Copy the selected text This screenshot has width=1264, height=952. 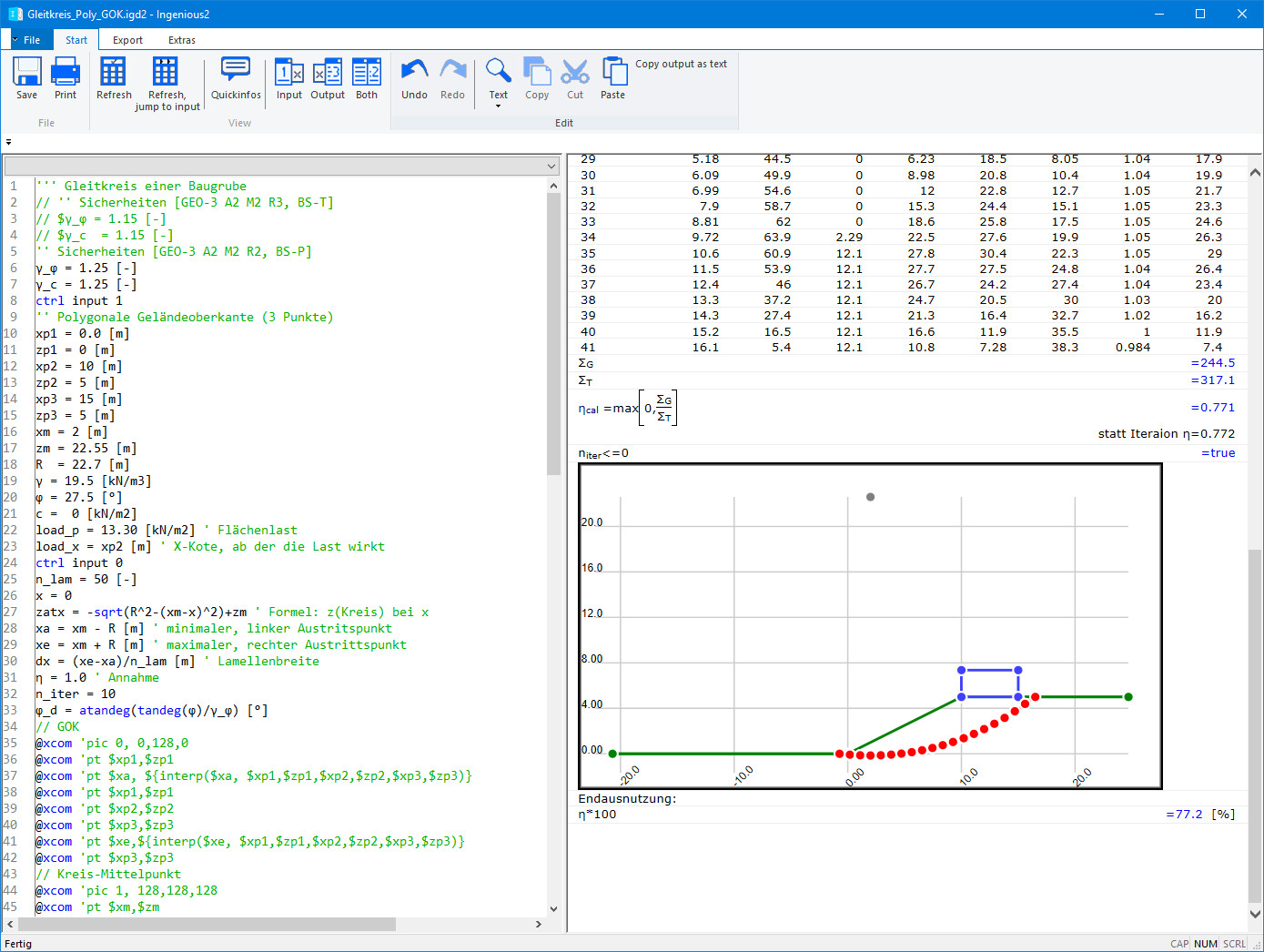[x=536, y=80]
